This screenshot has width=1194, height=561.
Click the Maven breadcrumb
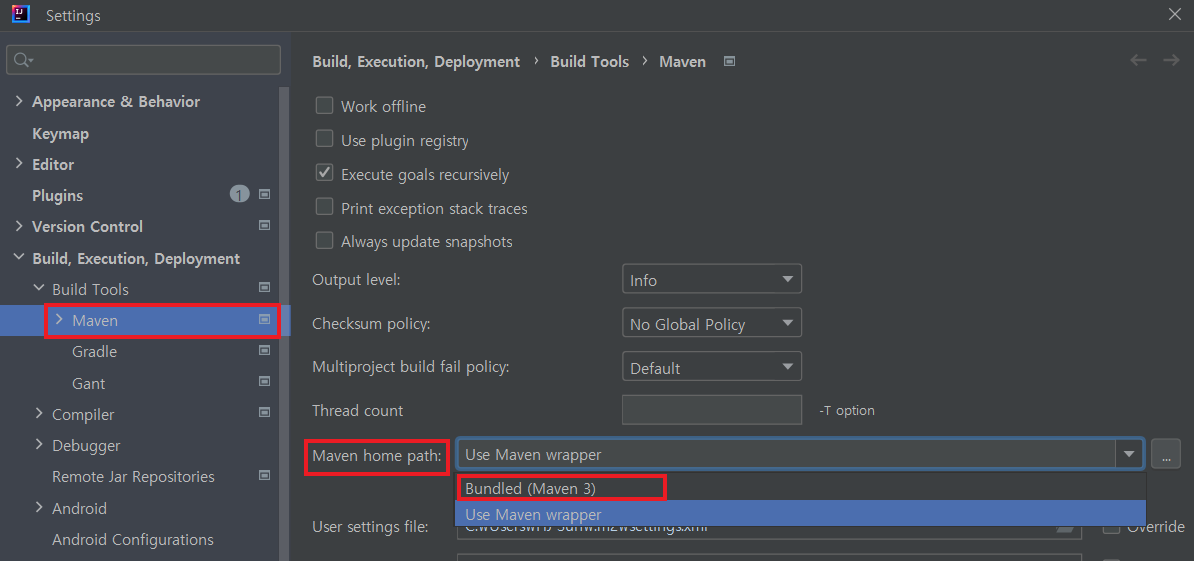point(682,62)
